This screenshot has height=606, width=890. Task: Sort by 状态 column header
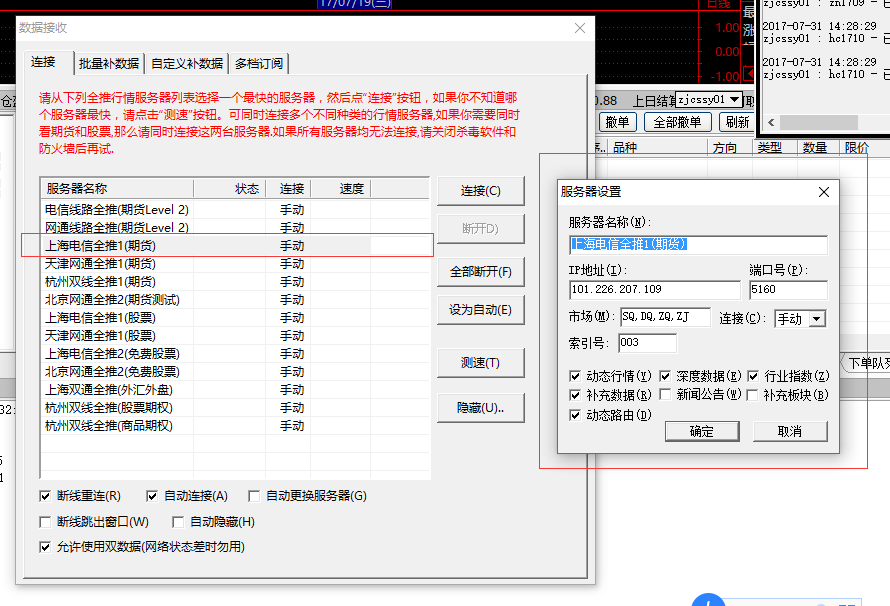229,188
